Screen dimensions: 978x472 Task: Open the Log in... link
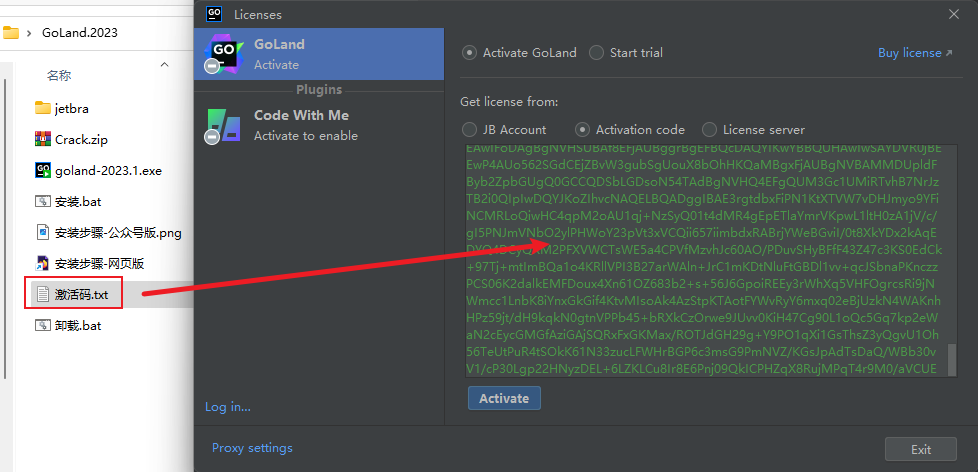pos(228,407)
